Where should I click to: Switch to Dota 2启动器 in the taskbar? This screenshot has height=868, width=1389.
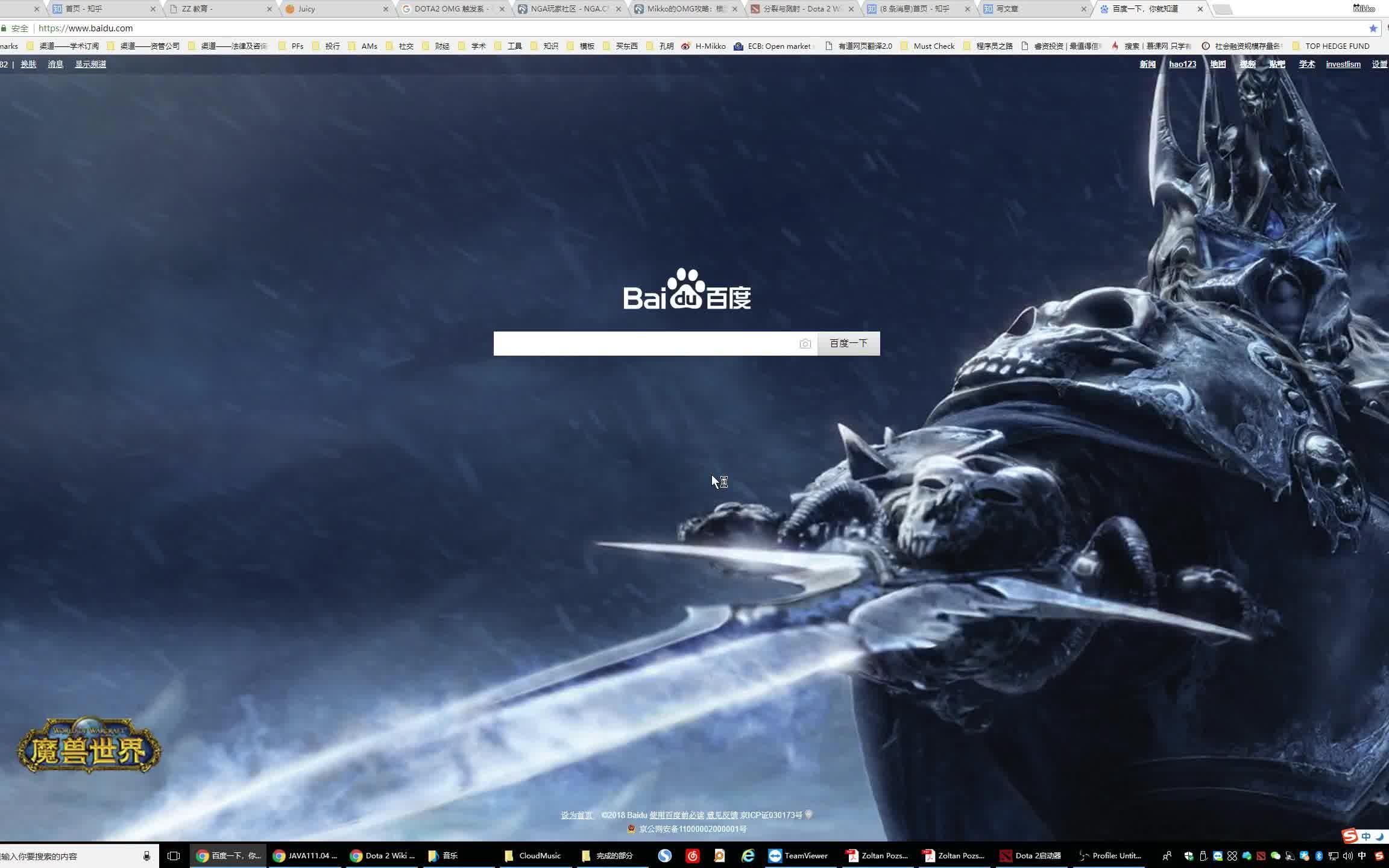[1031, 855]
